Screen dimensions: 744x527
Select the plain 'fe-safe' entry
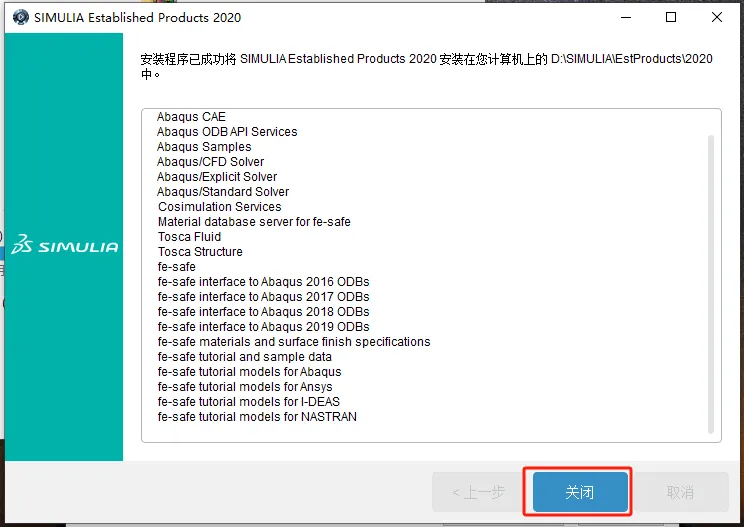point(177,267)
